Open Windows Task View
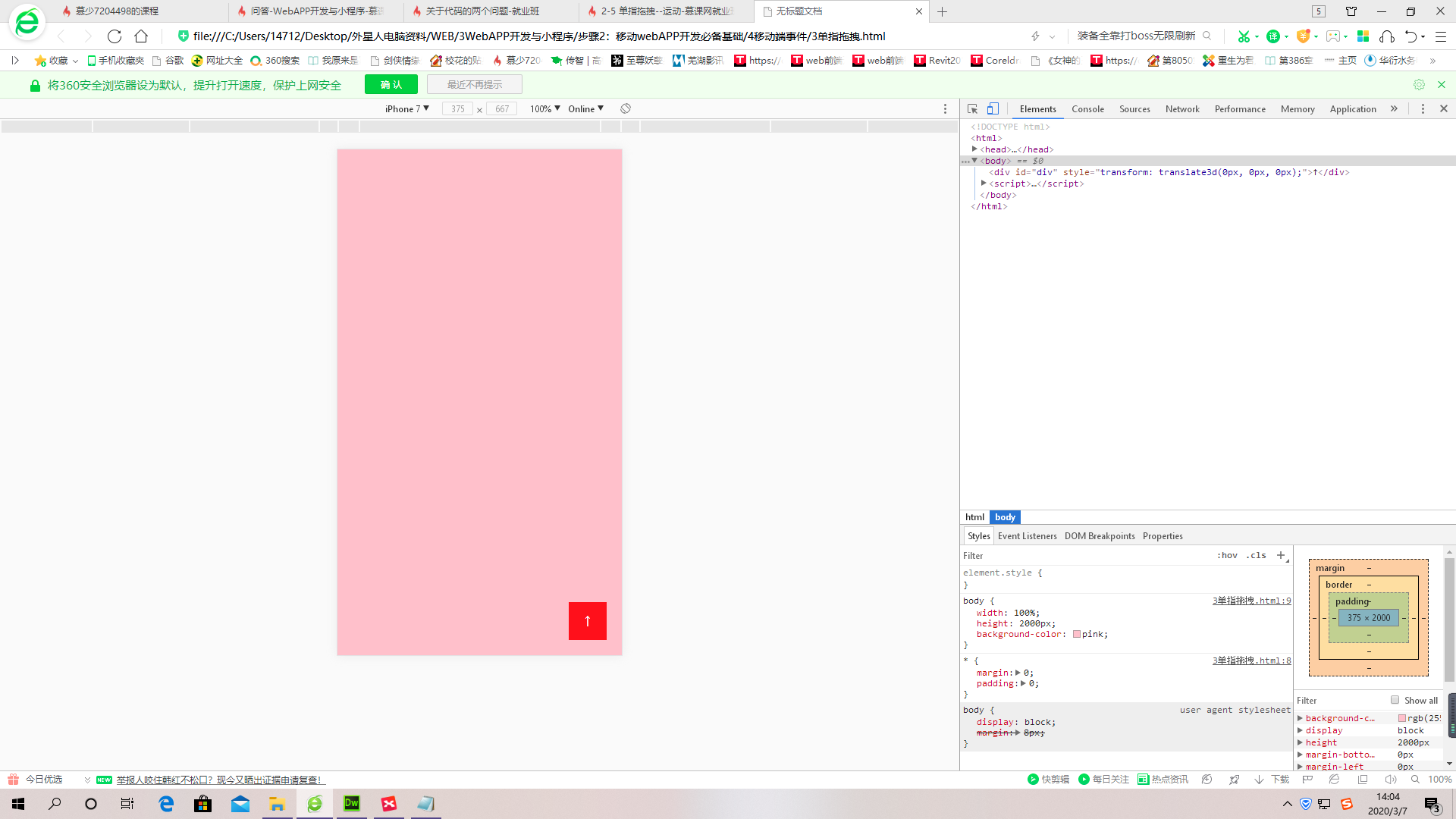The height and width of the screenshot is (819, 1456). [x=127, y=804]
